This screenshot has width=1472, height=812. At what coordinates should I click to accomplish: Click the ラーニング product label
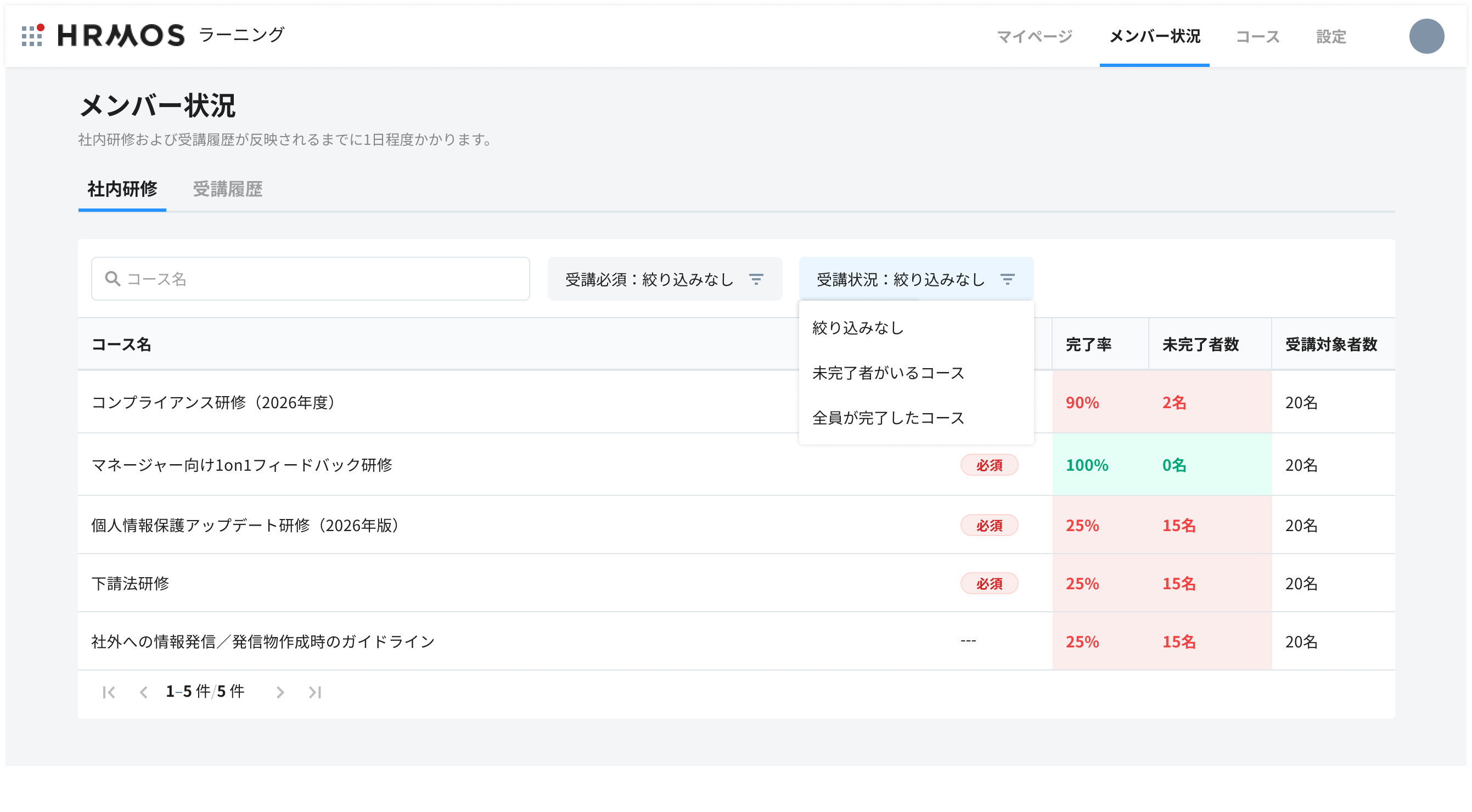tap(241, 35)
